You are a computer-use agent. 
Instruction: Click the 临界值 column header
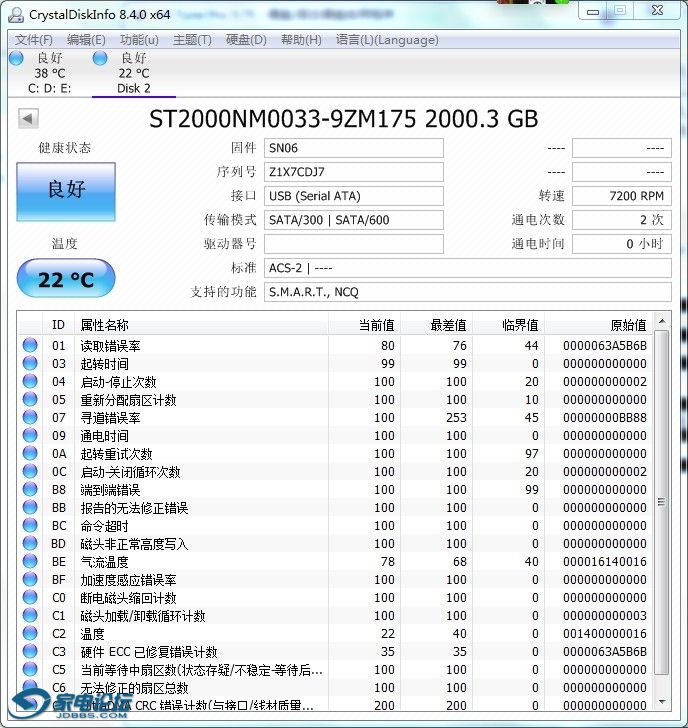[x=508, y=325]
